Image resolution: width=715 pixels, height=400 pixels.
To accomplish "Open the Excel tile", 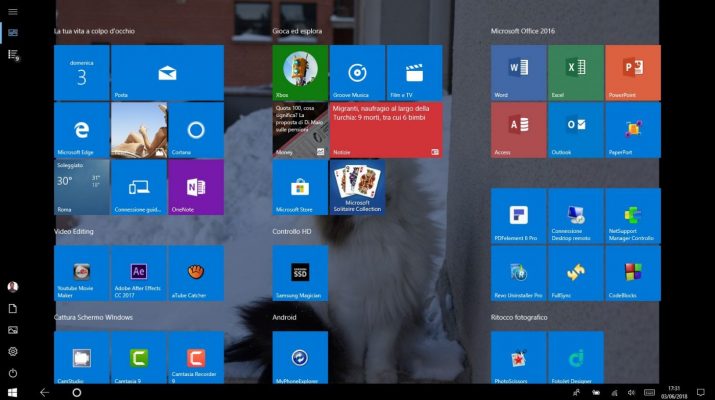I will (x=575, y=73).
